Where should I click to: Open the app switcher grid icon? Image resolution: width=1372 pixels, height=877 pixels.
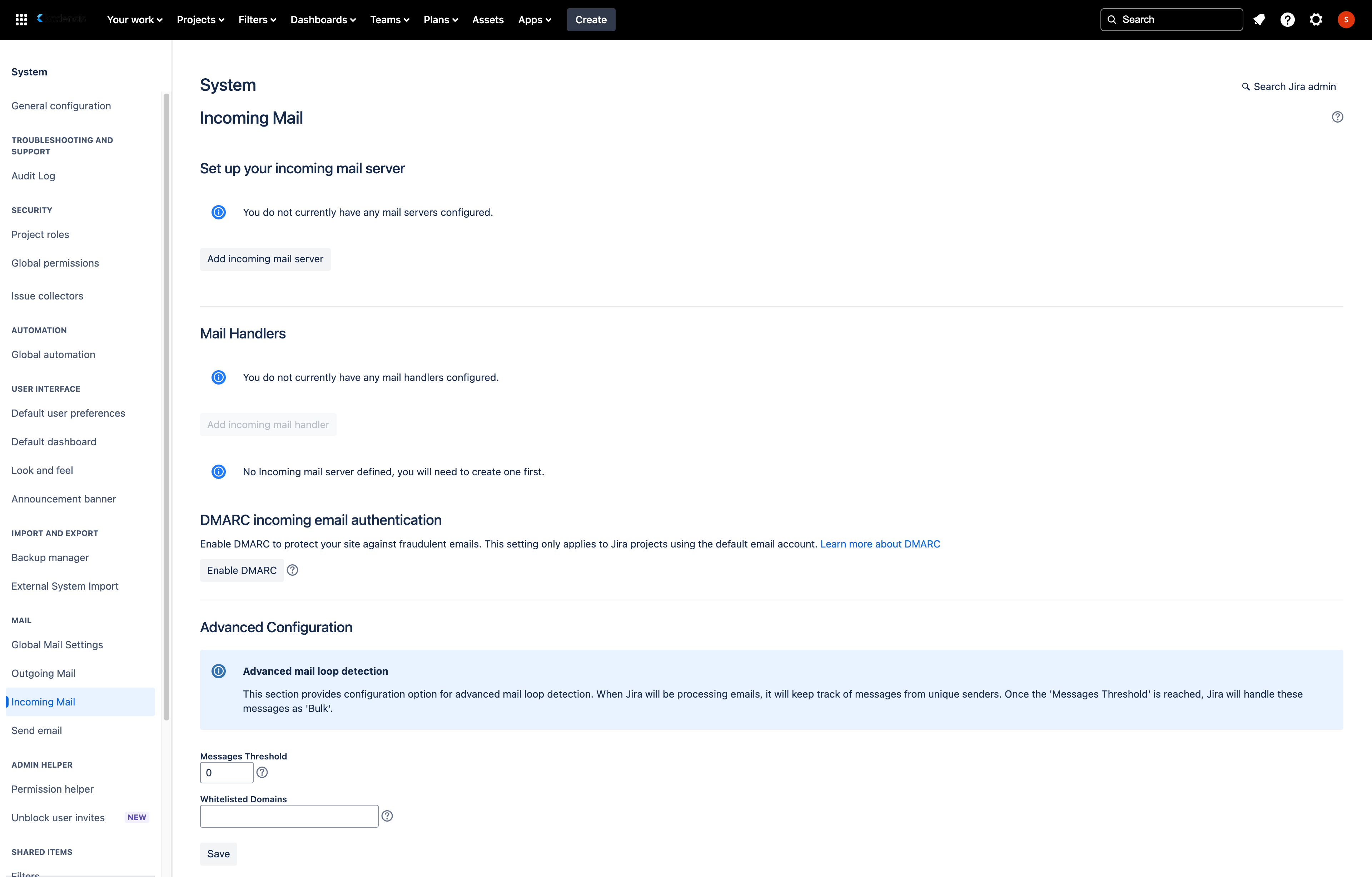(22, 20)
